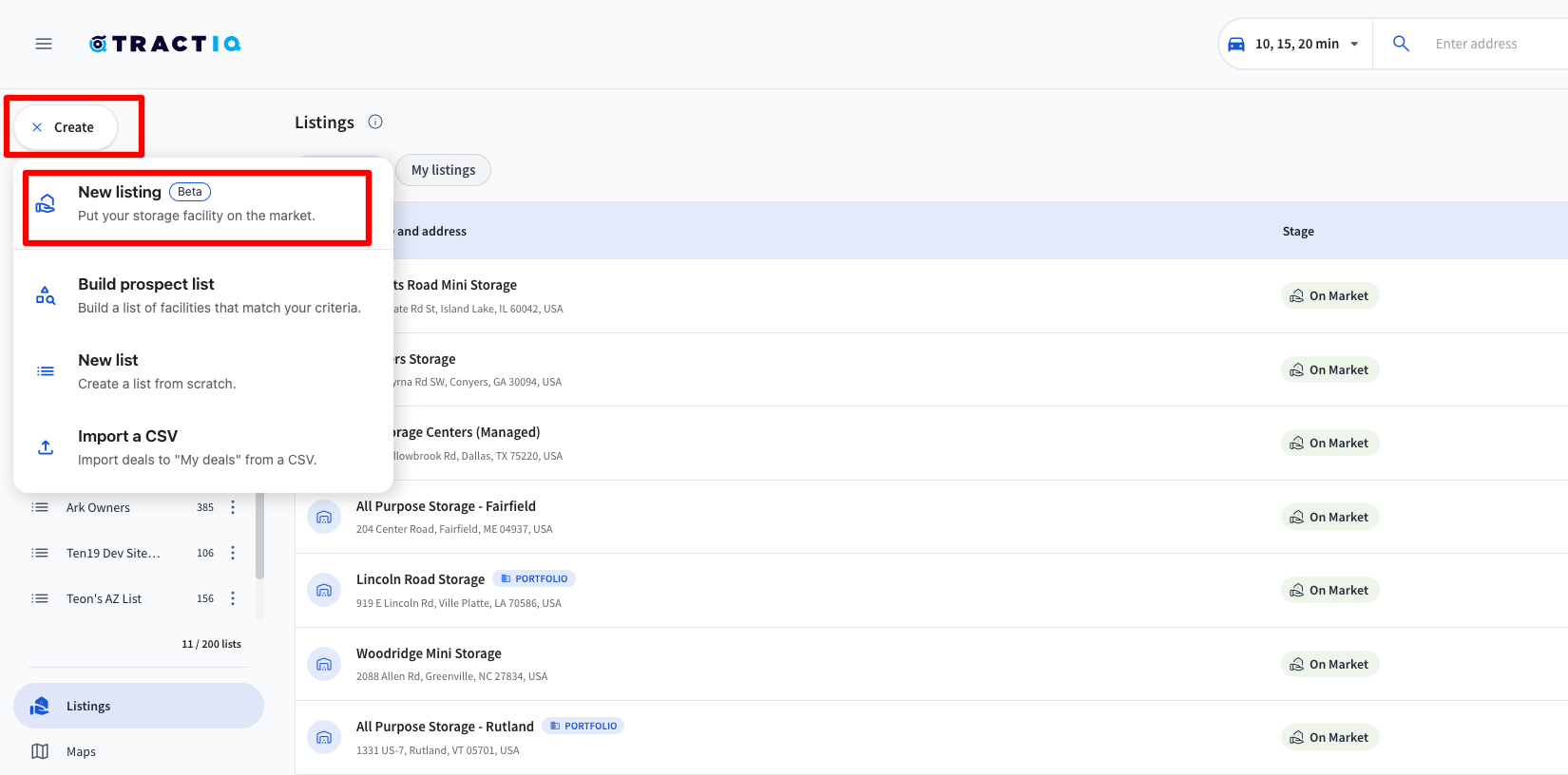Screen dimensions: 1568x775
Task: Click On Market badge for Woodridge Mini Storage
Action: pyautogui.click(x=1329, y=664)
